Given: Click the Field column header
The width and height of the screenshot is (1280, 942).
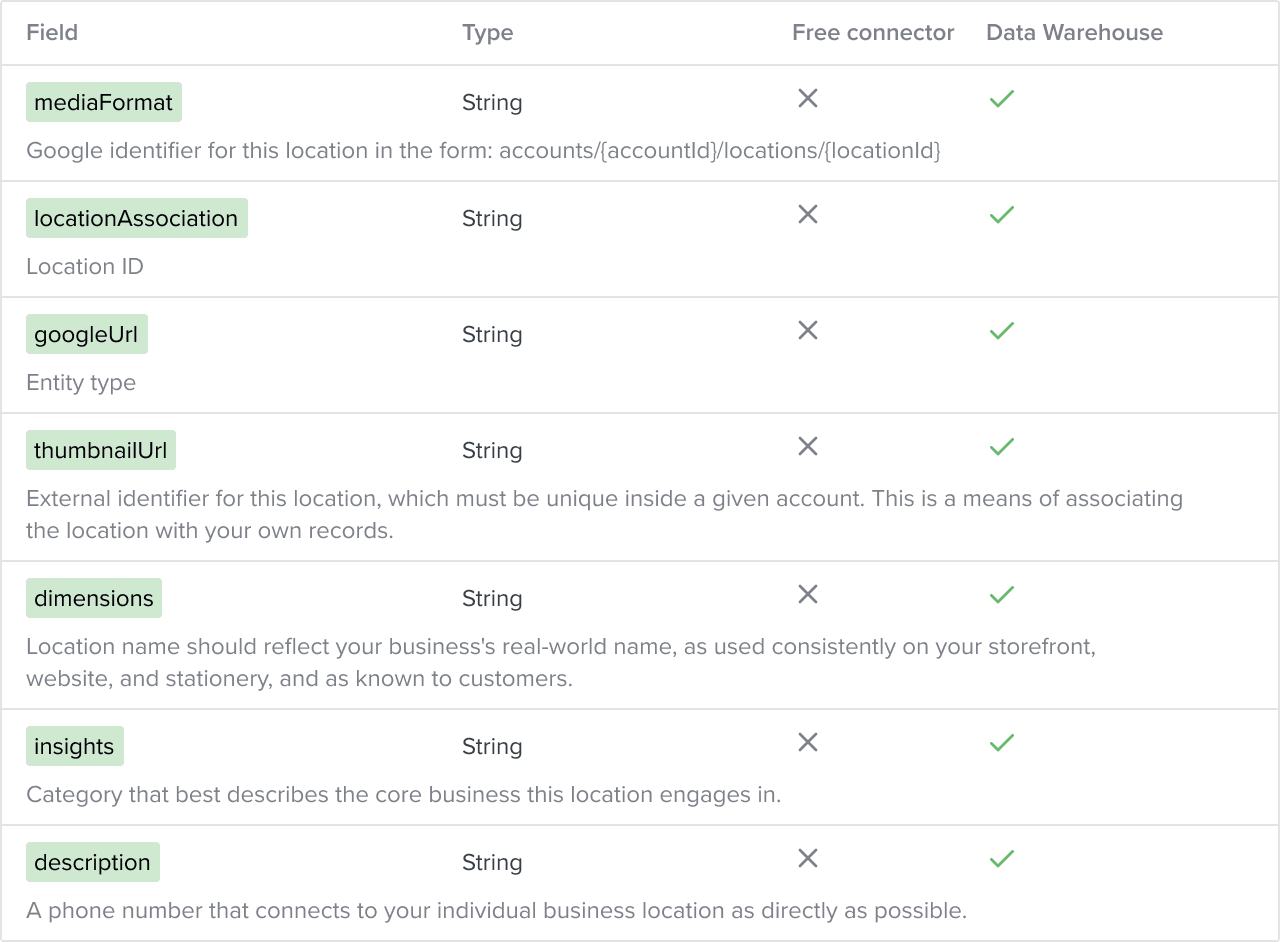Looking at the screenshot, I should 52,32.
